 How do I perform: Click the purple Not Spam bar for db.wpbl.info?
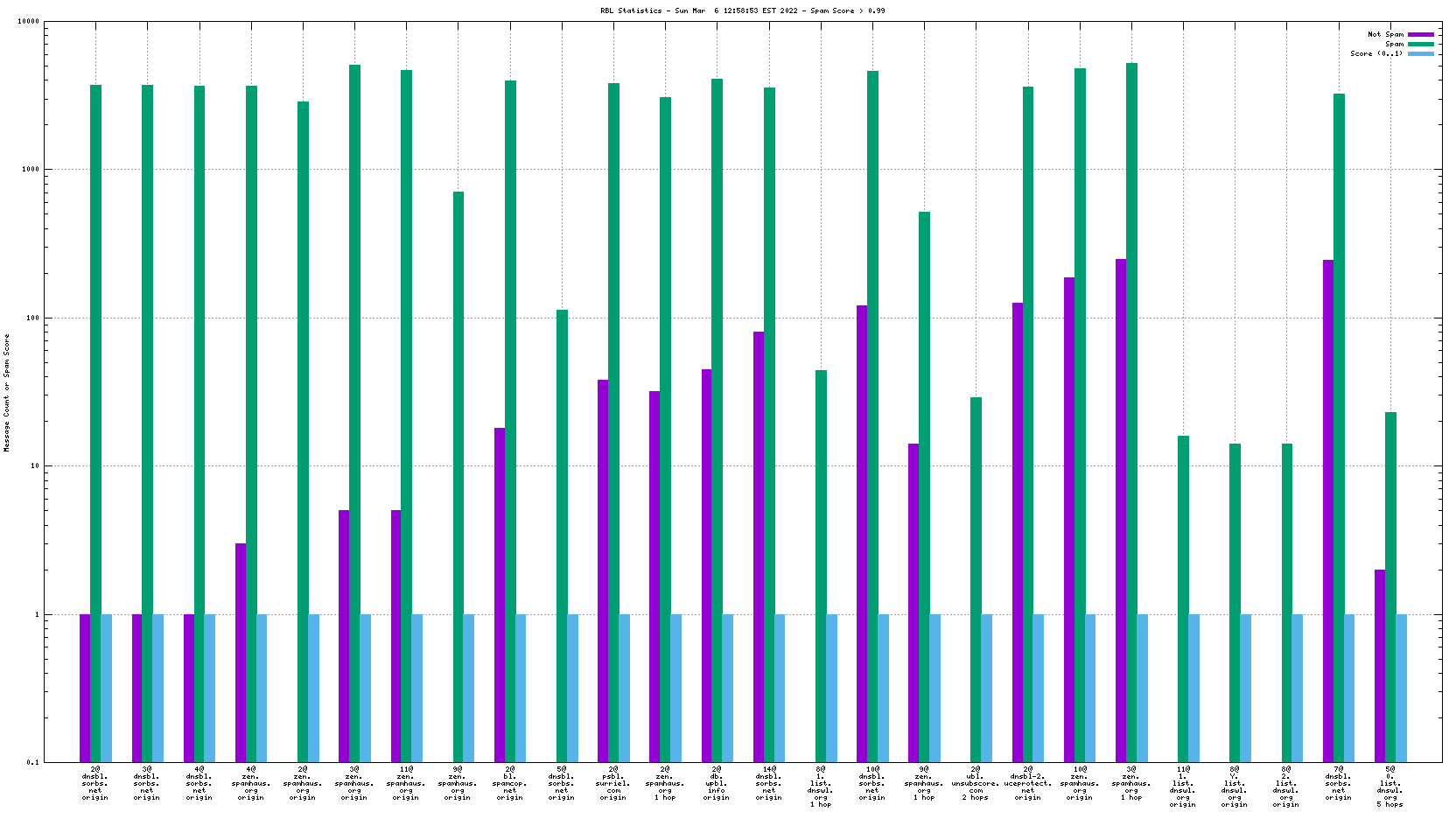coord(707,564)
